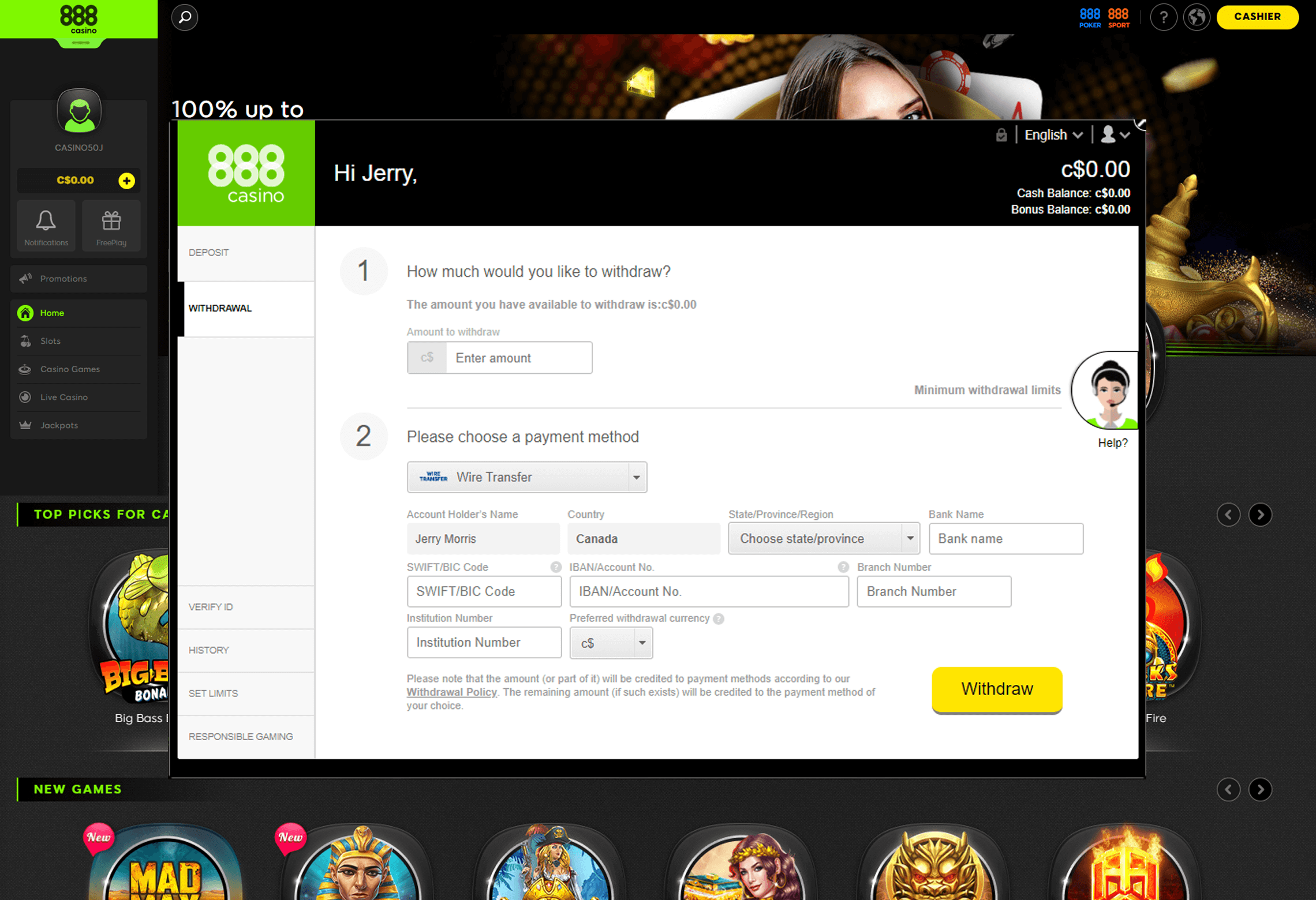1316x900 pixels.
Task: Switch to the DEPOSIT tab
Action: (x=246, y=253)
